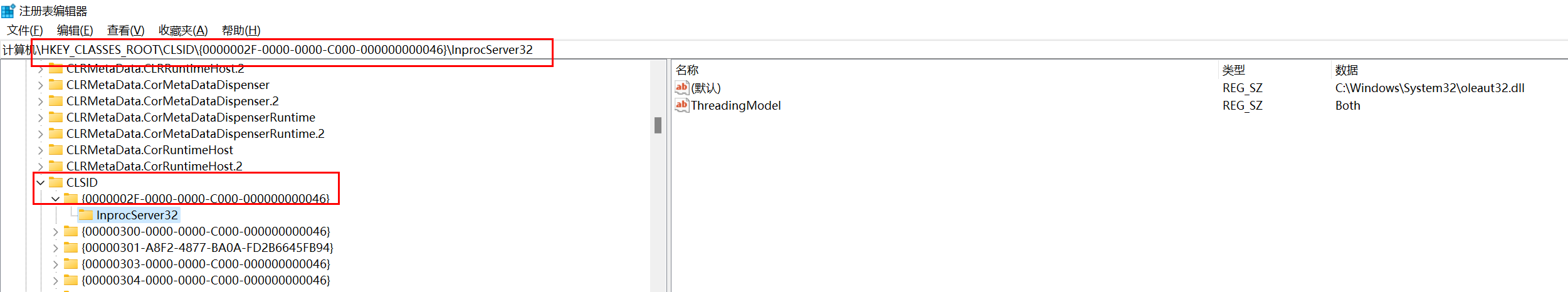Open the 编辑(E) menu

[x=75, y=30]
